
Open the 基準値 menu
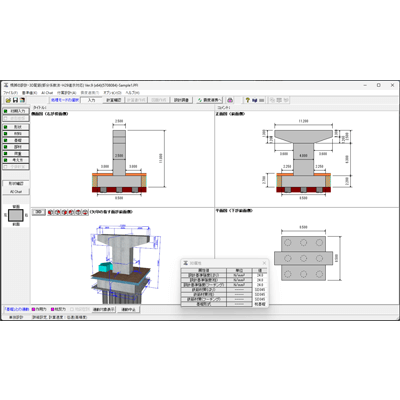29,93
